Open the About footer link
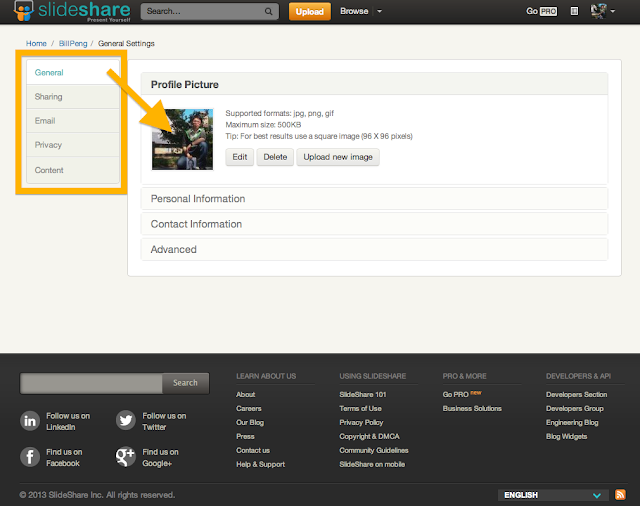Viewport: 640px width, 506px height. point(246,395)
